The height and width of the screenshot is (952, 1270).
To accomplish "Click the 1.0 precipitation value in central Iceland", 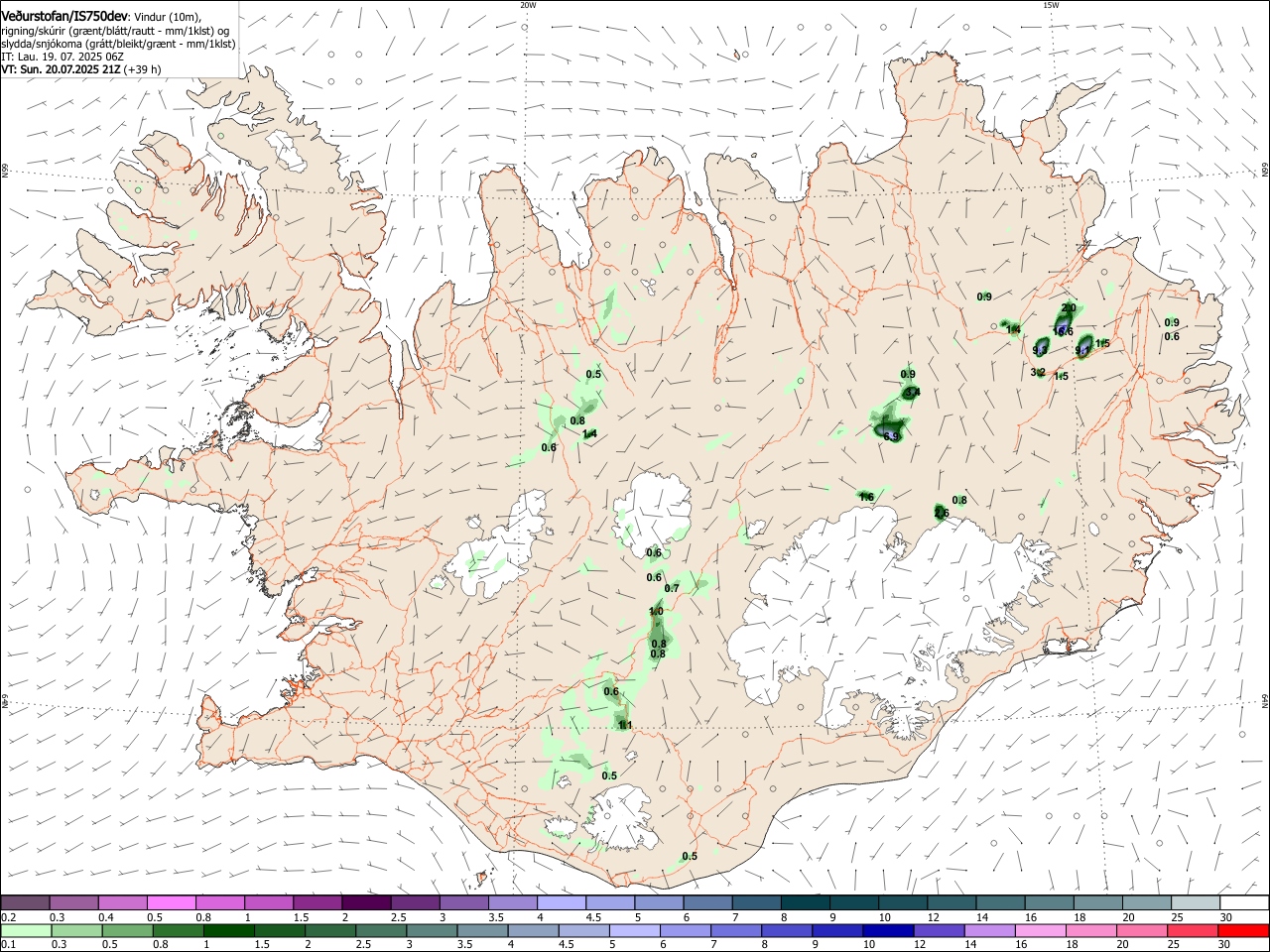I will click(x=656, y=612).
